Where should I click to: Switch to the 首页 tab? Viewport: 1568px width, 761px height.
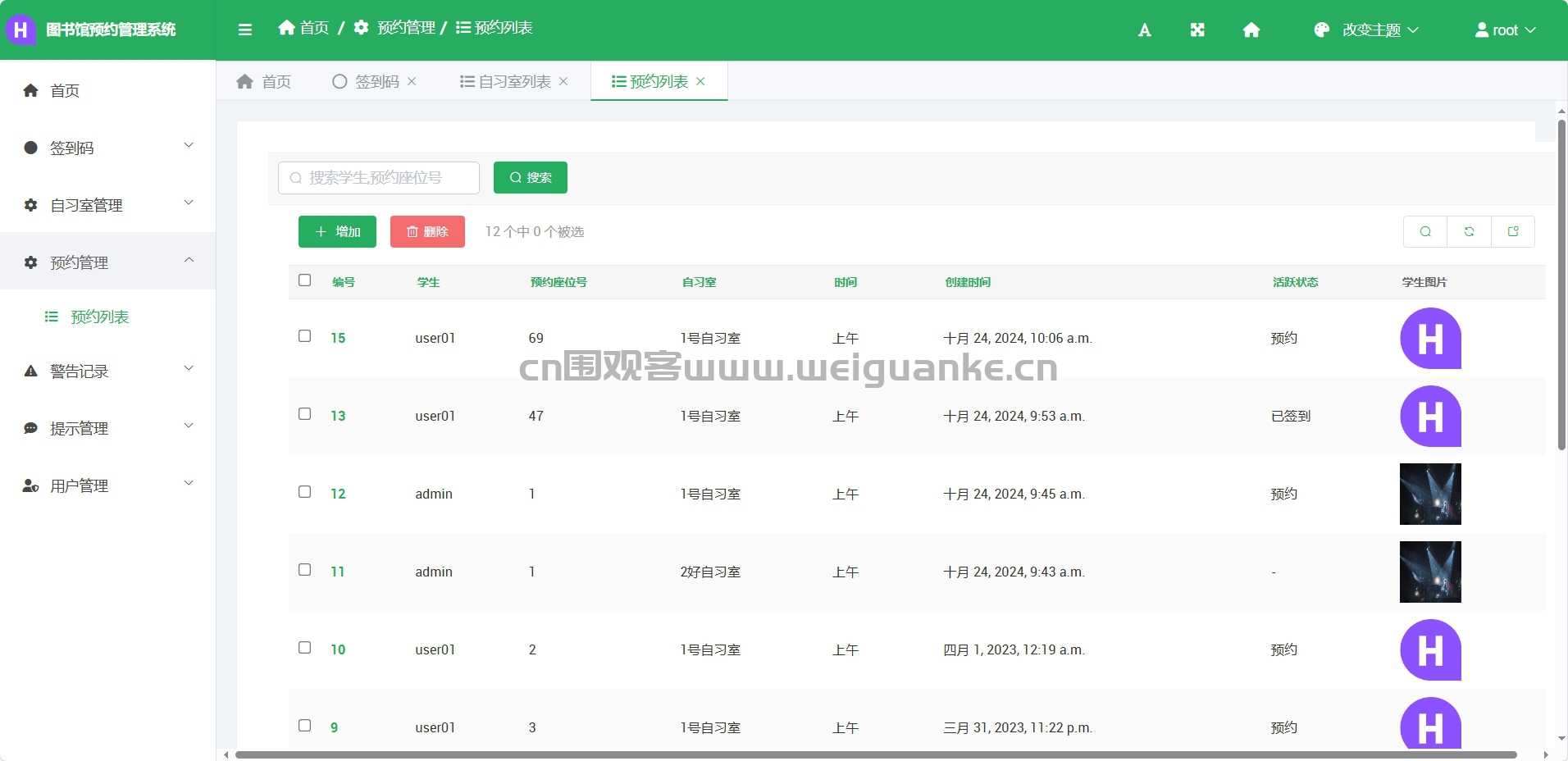263,81
